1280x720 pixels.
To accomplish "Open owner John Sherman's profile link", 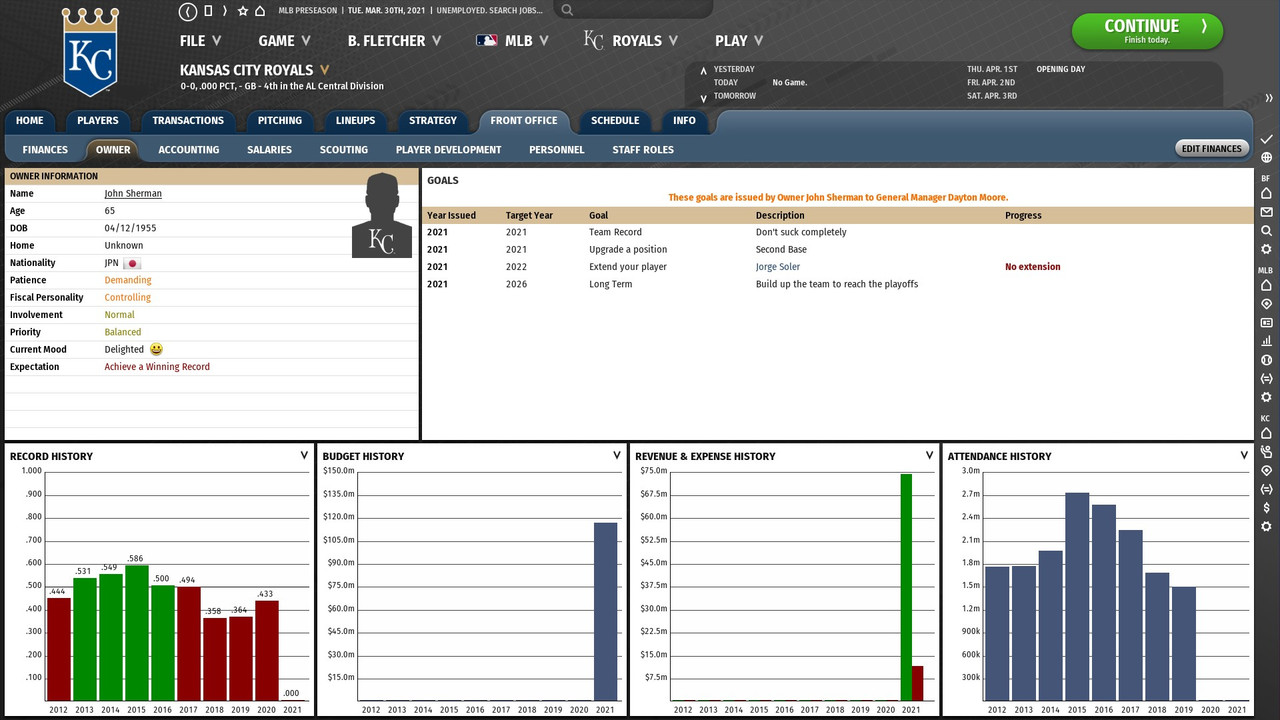I will (x=133, y=194).
